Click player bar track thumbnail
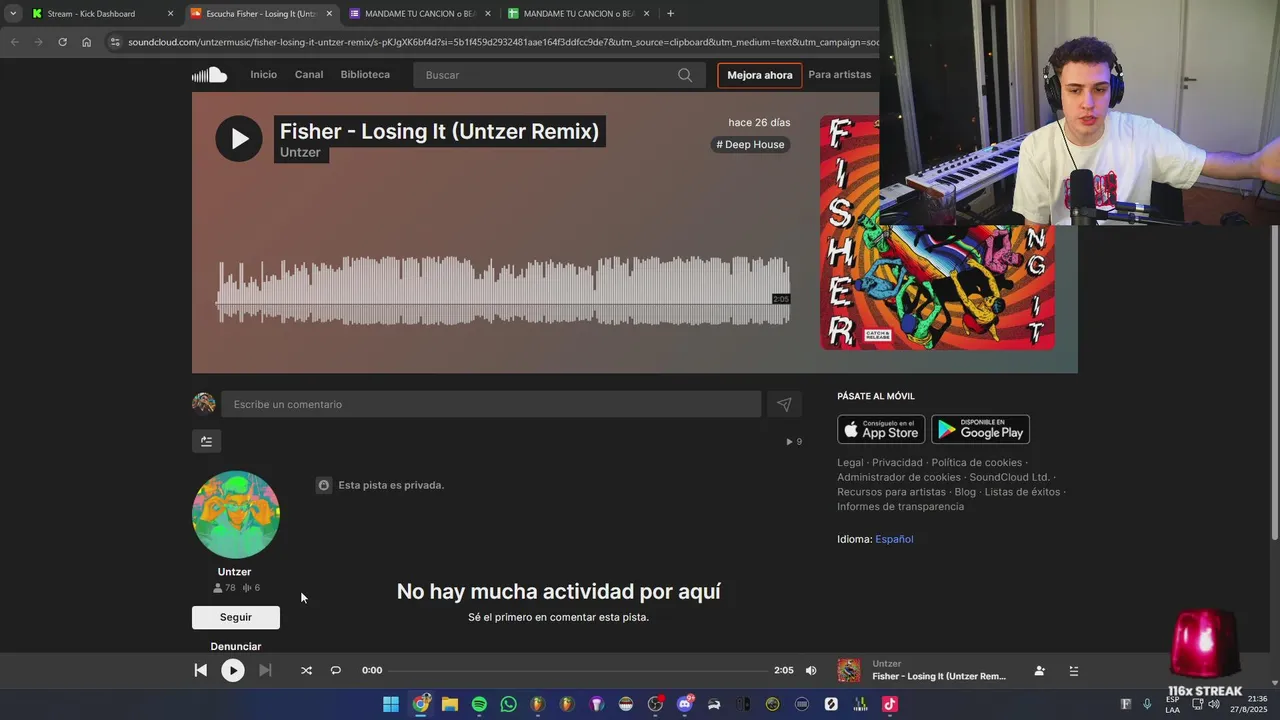 849,670
